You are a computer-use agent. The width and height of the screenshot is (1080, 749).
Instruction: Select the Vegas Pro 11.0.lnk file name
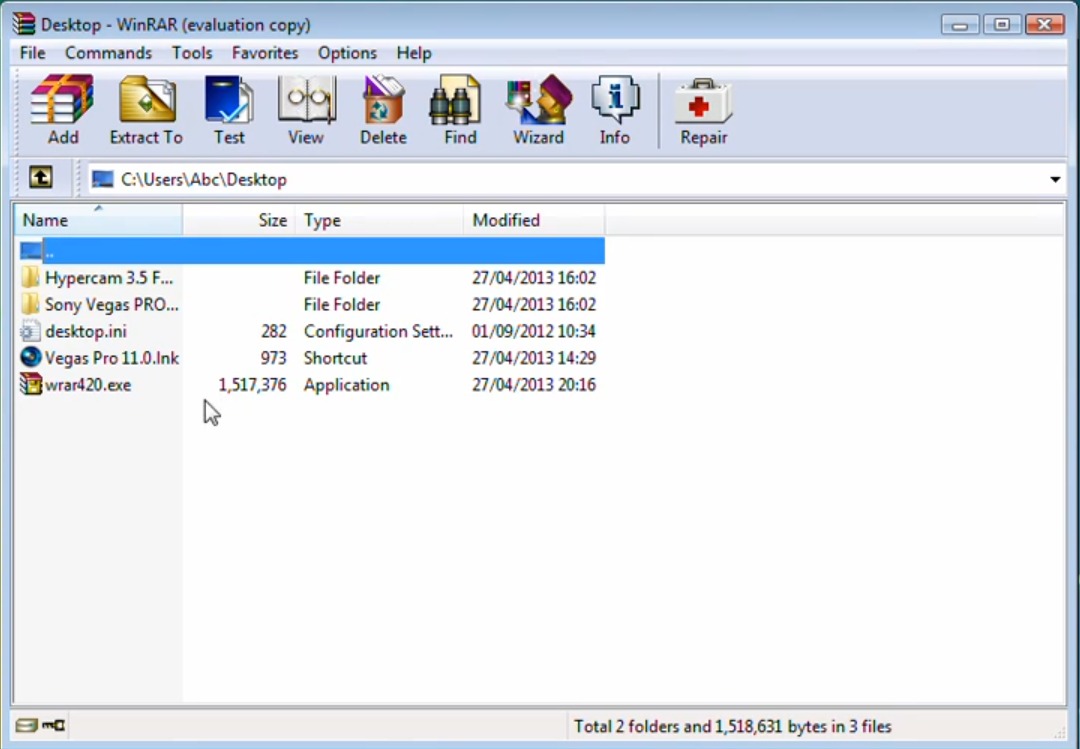112,358
